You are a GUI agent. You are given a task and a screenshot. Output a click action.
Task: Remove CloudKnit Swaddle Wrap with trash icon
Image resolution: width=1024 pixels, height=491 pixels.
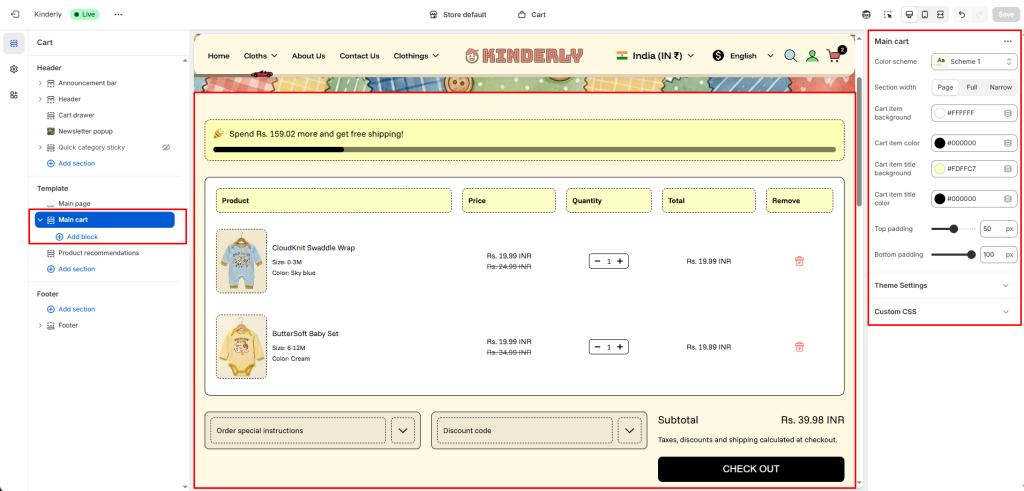(799, 261)
